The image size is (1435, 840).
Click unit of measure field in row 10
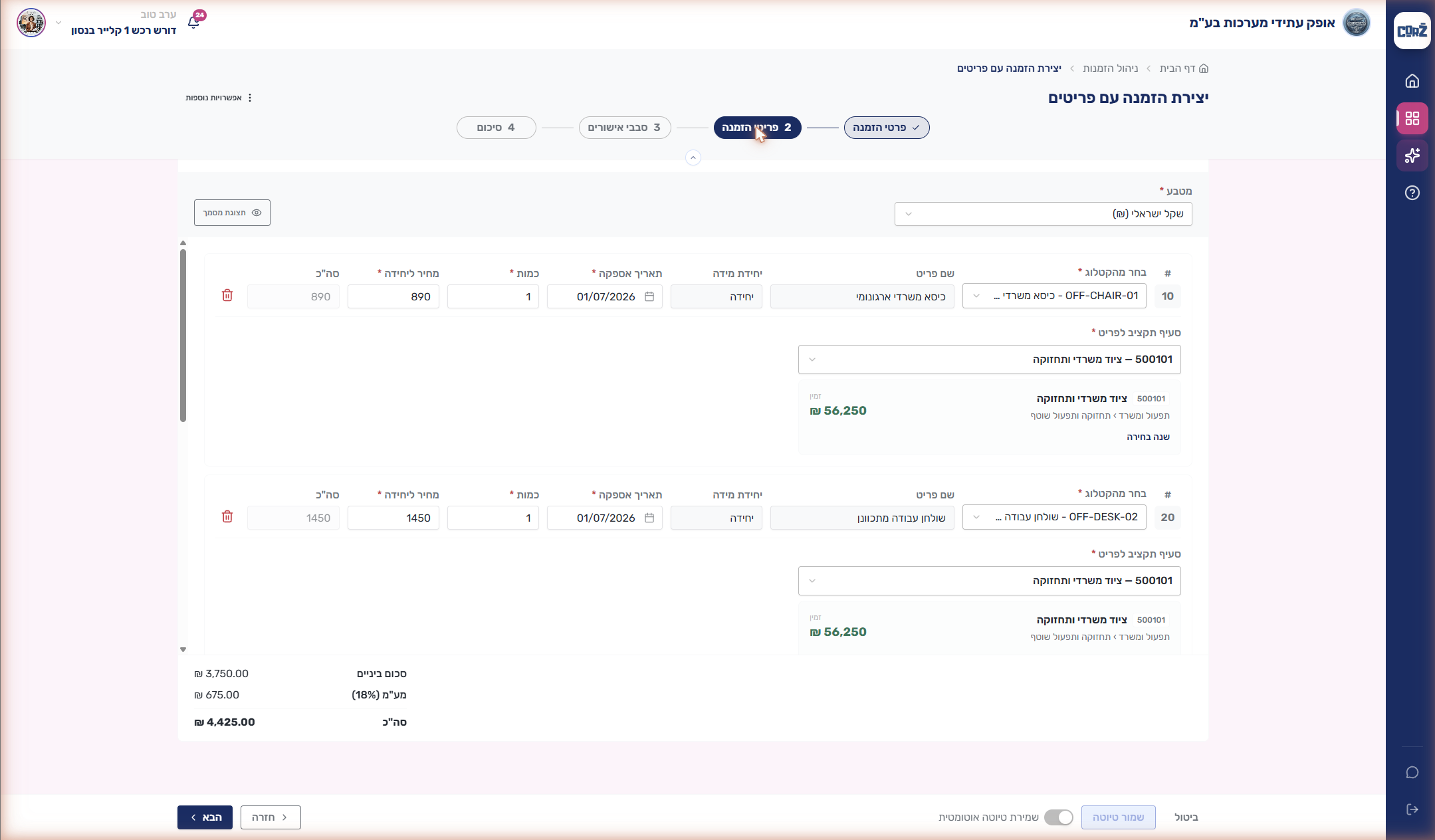pos(717,296)
